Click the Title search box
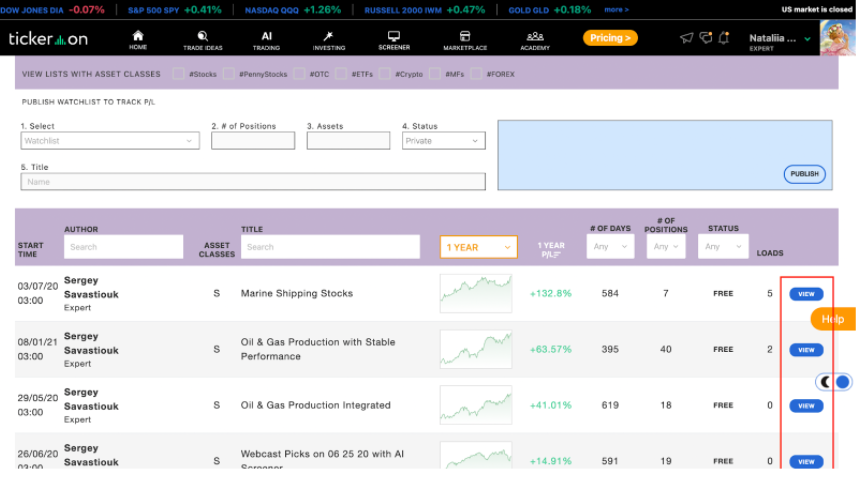This screenshot has width=859, height=478. click(330, 247)
